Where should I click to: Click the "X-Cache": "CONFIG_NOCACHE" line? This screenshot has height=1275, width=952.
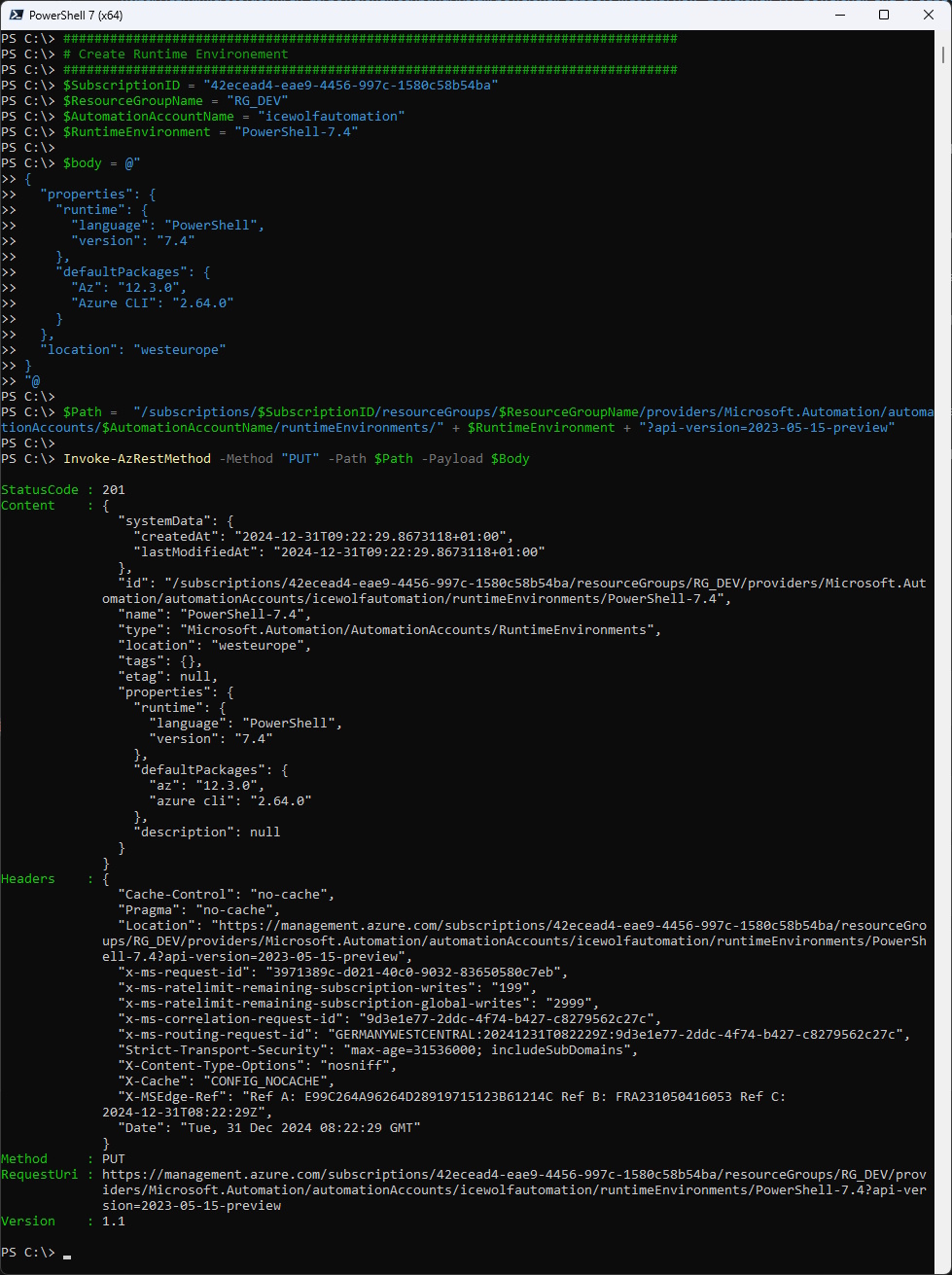[x=227, y=1081]
